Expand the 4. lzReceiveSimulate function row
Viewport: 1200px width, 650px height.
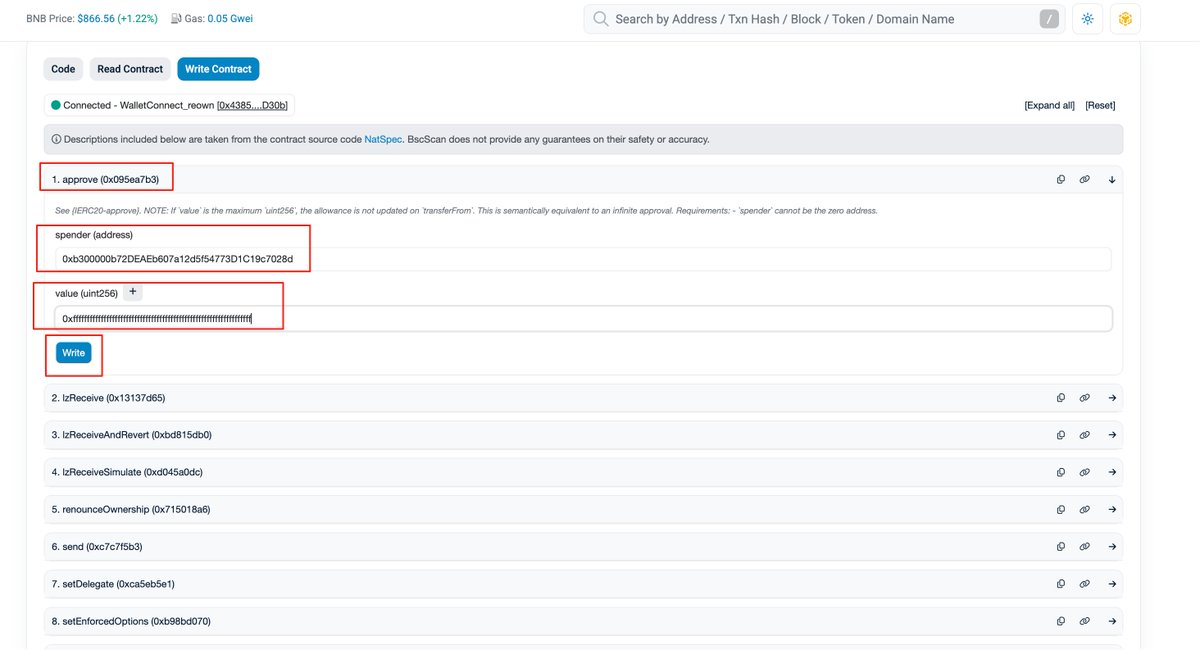(583, 472)
